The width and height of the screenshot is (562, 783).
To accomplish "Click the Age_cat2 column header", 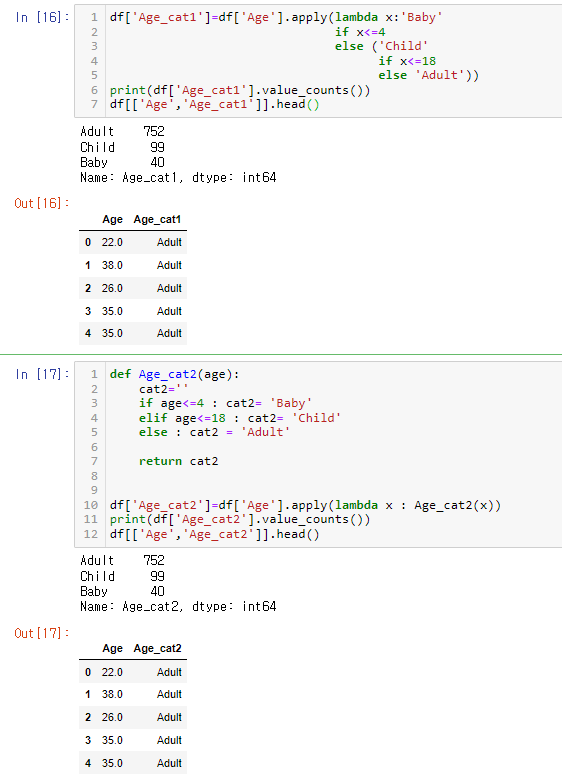I will (157, 649).
